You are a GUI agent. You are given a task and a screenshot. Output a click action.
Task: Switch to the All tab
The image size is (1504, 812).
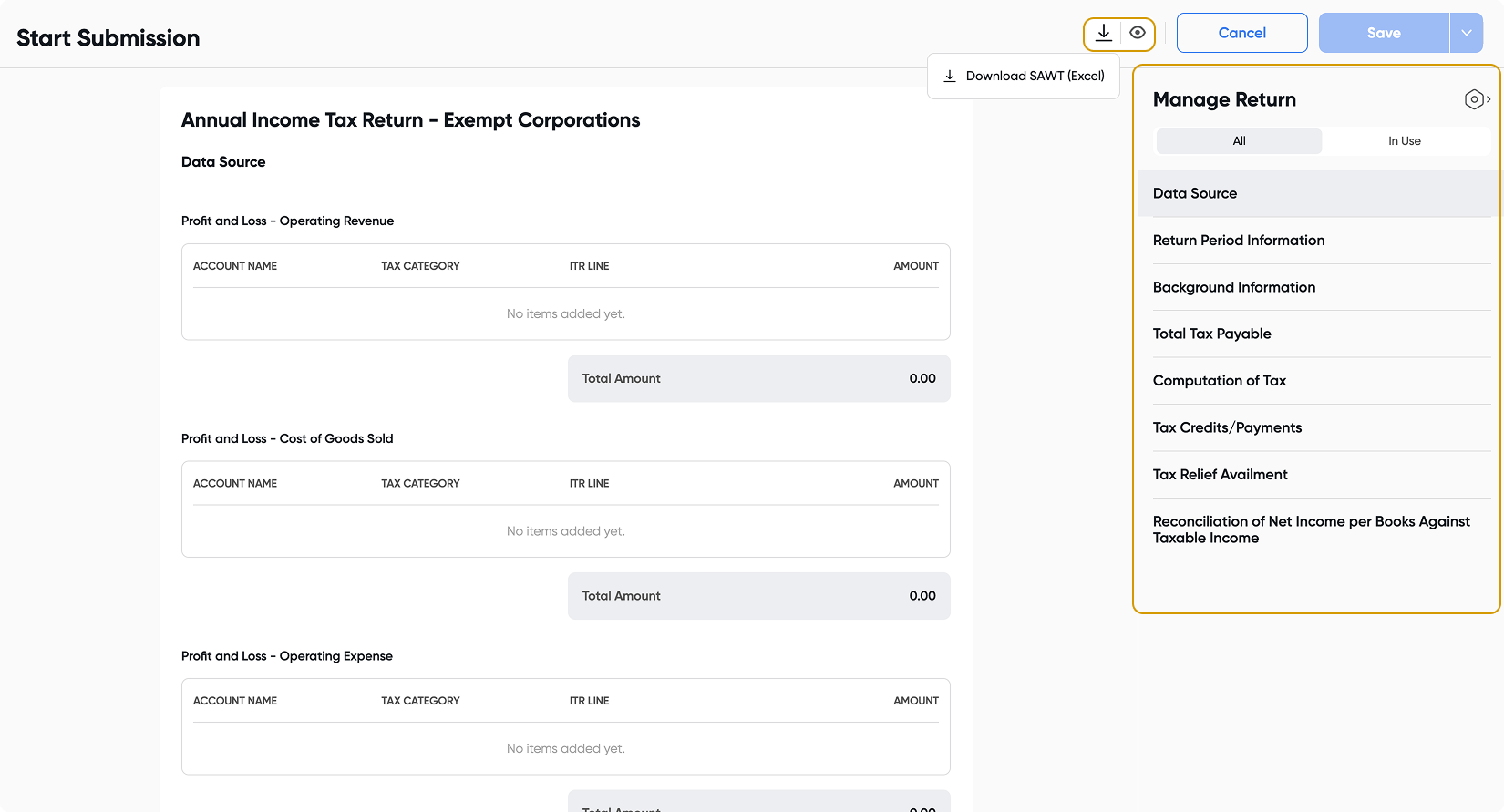[1239, 141]
